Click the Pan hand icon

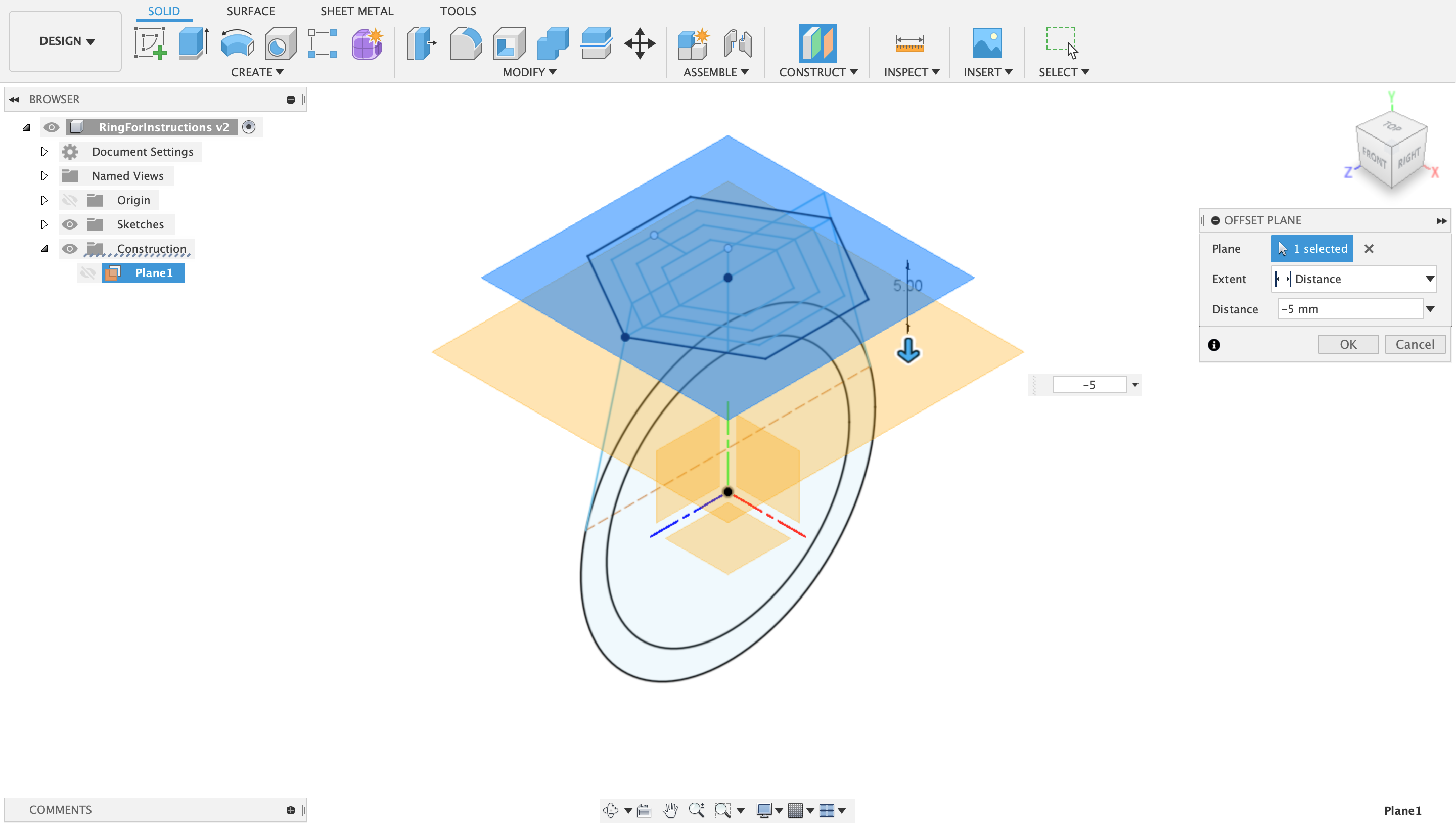click(670, 810)
